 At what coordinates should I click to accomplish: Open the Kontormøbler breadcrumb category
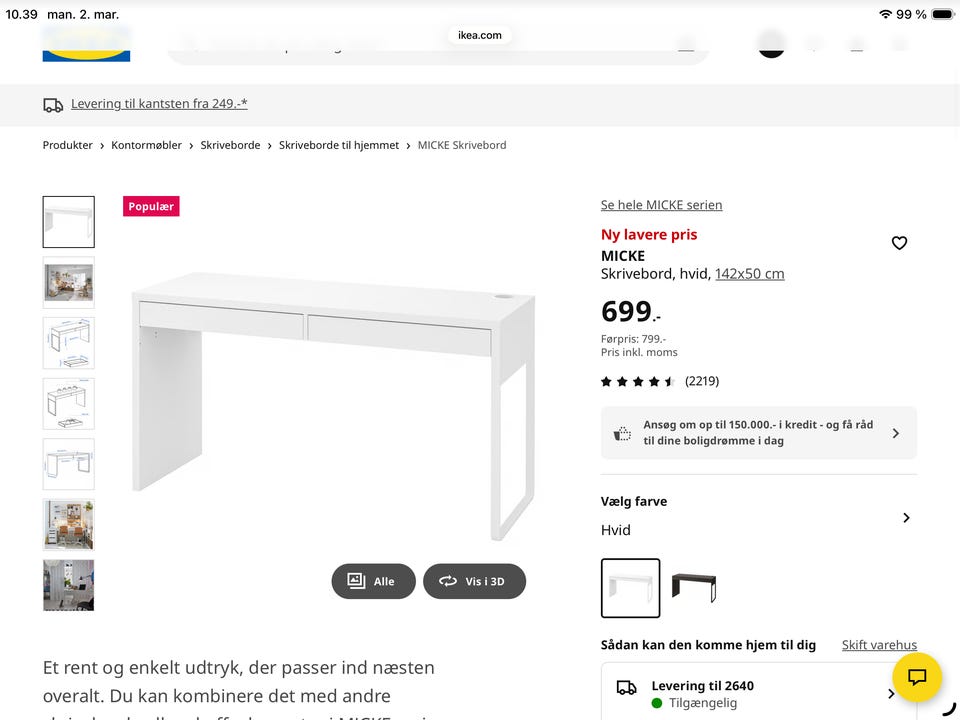click(146, 145)
